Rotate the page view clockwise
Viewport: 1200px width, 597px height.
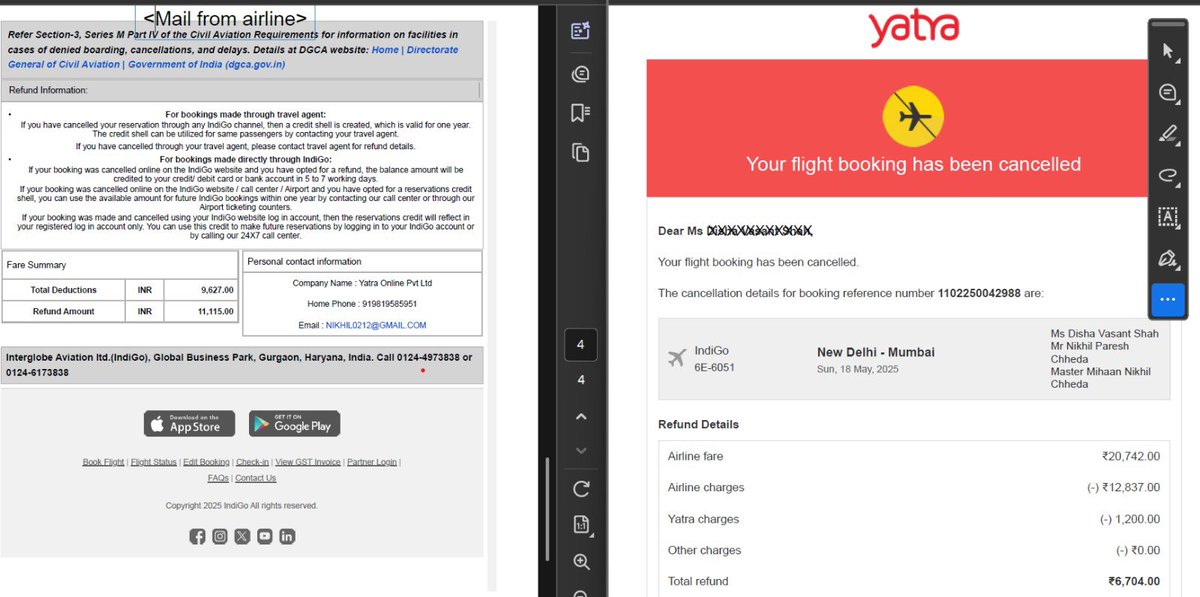pos(581,489)
